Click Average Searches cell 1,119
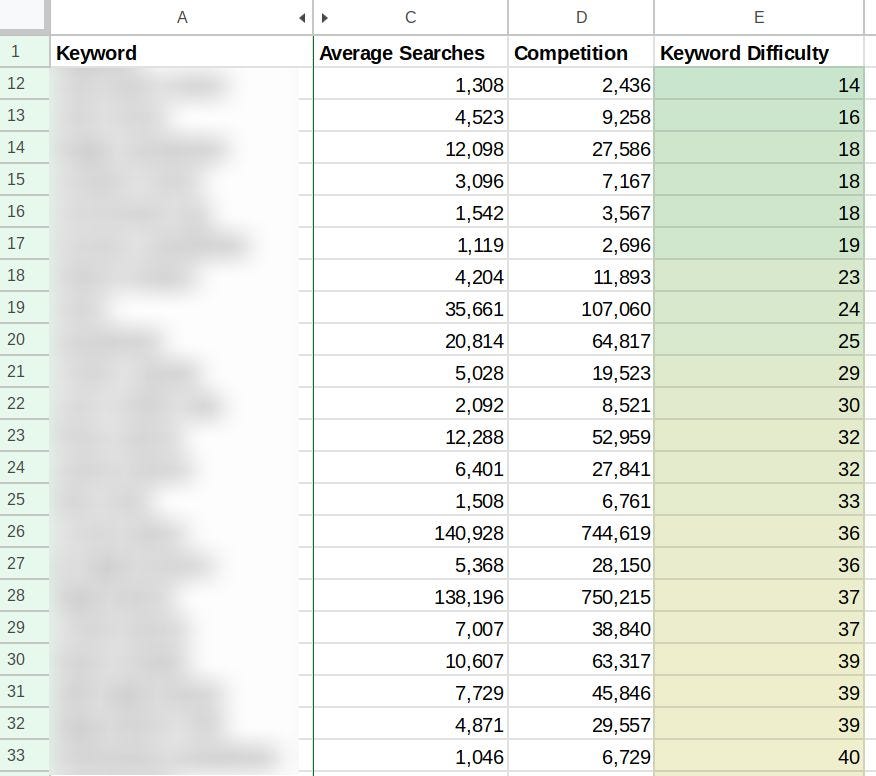The image size is (876, 776). click(x=411, y=244)
